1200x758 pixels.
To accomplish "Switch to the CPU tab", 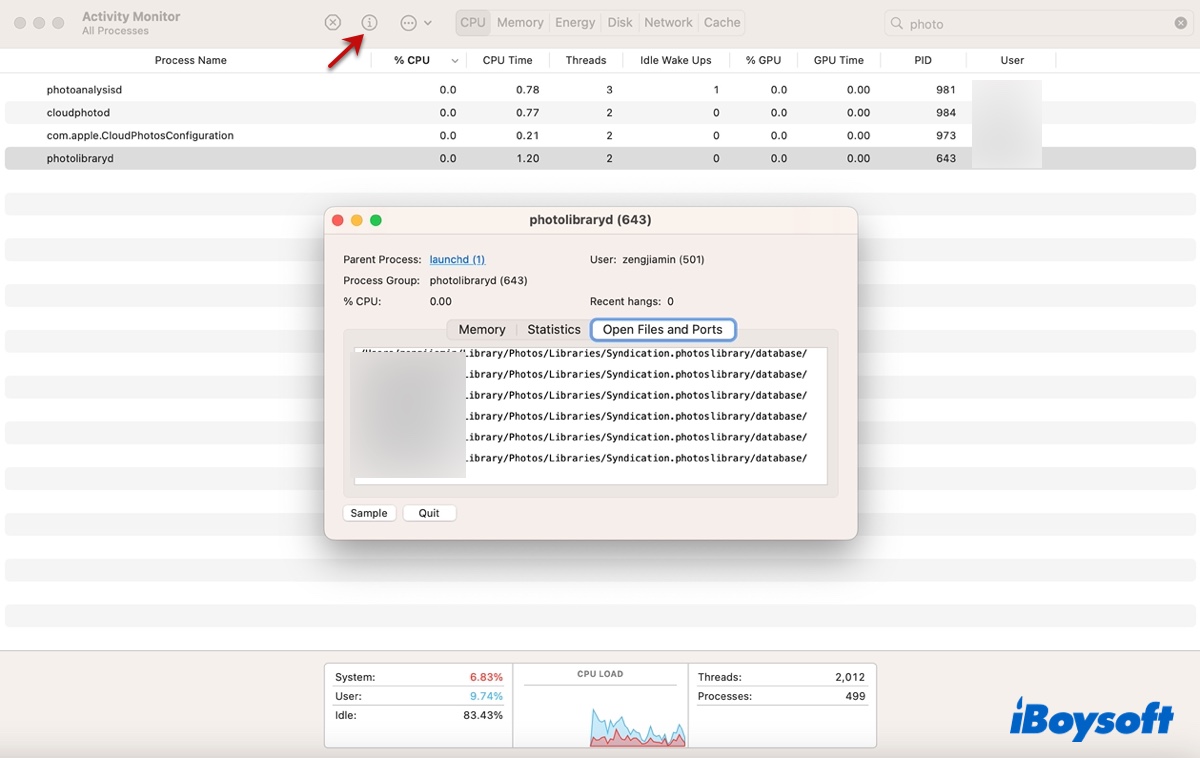I will (473, 22).
